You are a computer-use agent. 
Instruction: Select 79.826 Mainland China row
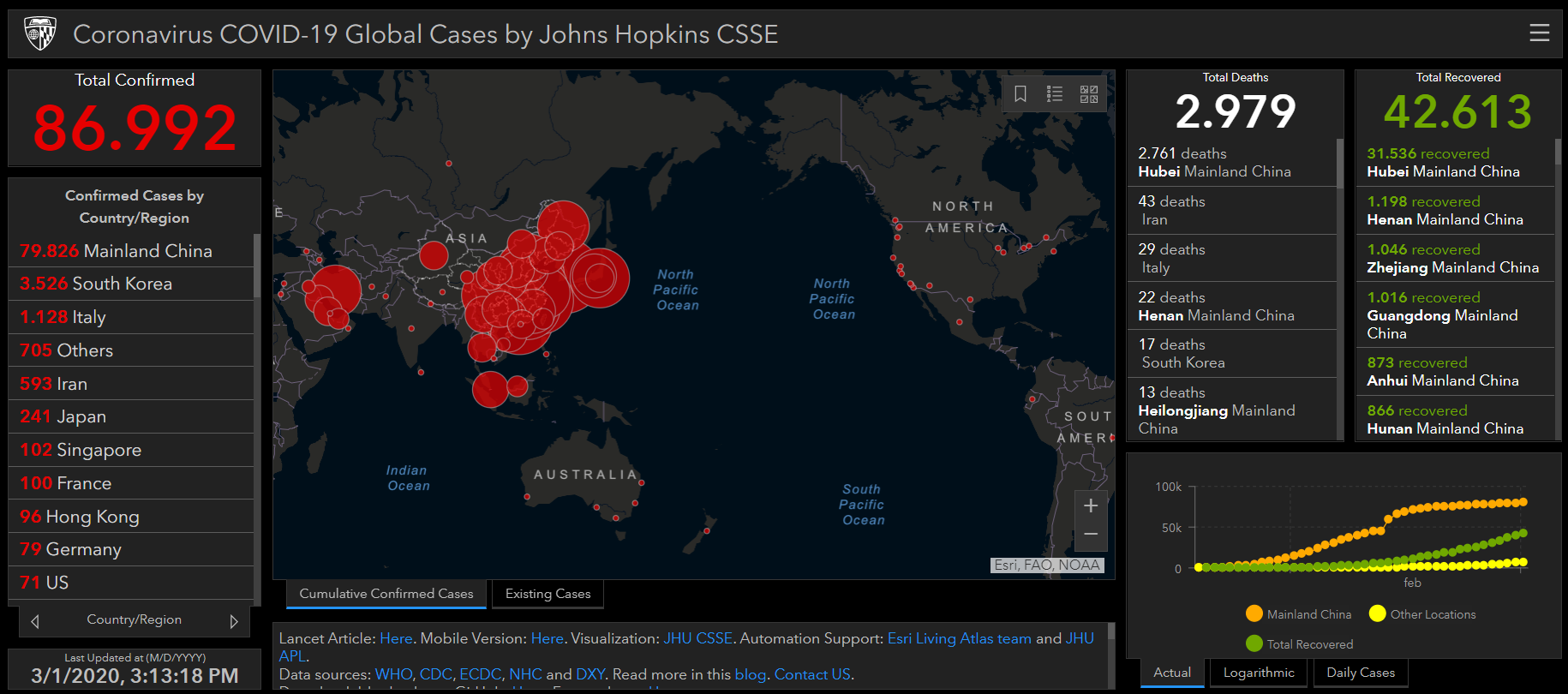tap(131, 251)
